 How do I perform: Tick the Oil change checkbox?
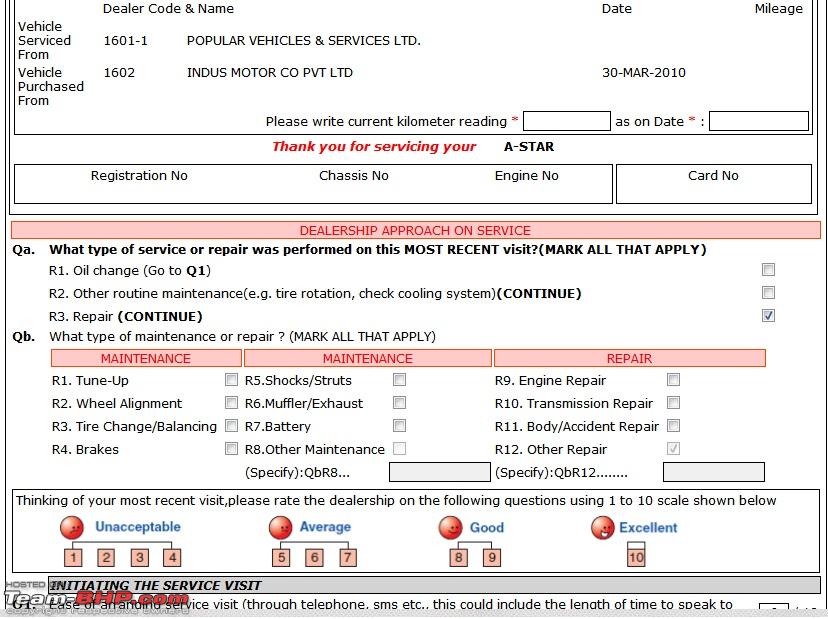768,270
